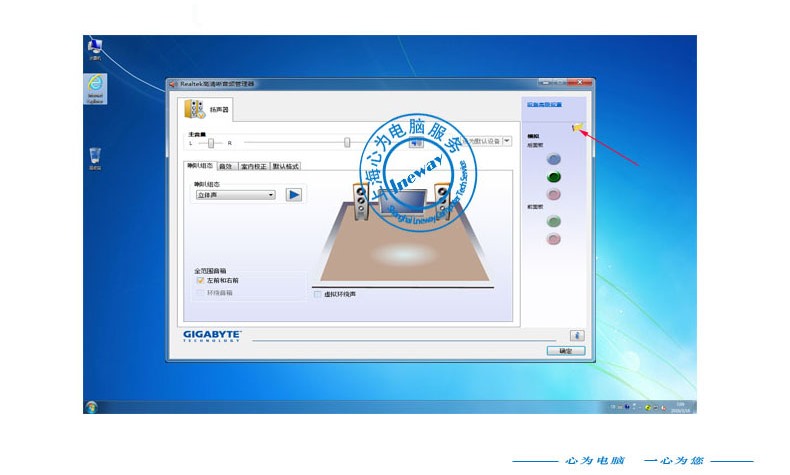The image size is (790, 475).
Task: Toggle the 环绕音箱 checkbox
Action: coord(200,293)
